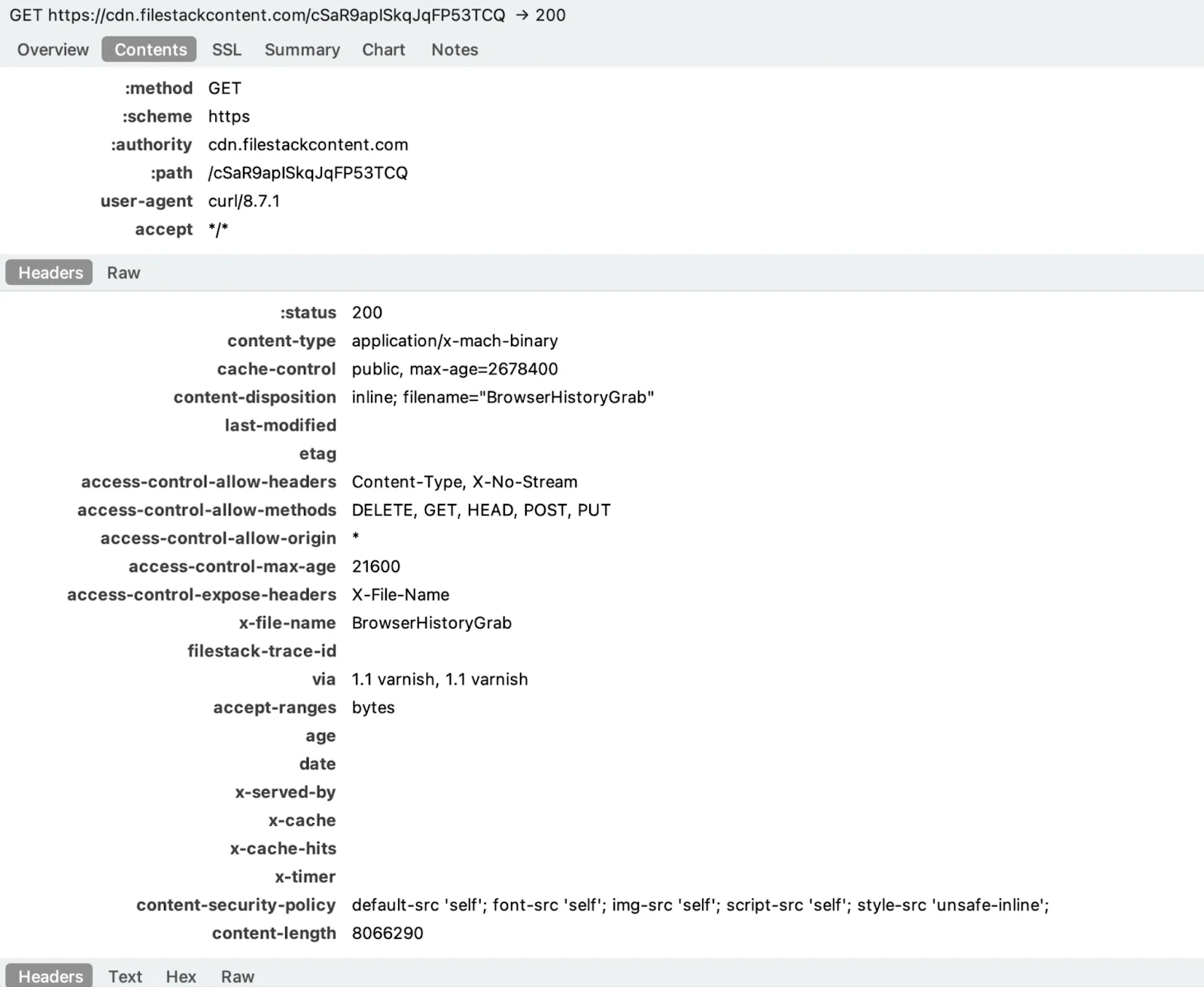Switch request view to Raw
Viewport: 1204px width, 987px height.
(123, 272)
